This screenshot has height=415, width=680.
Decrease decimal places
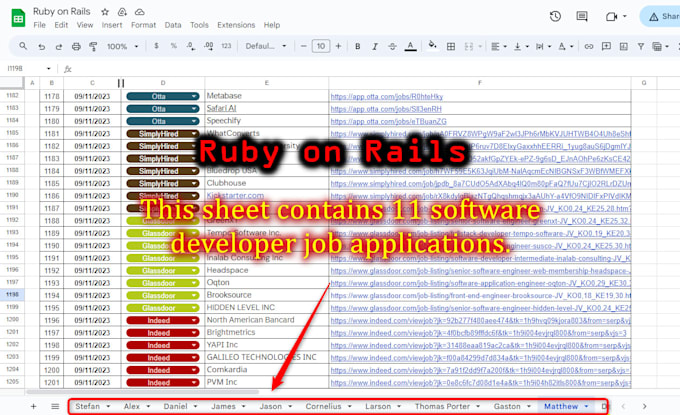point(191,46)
